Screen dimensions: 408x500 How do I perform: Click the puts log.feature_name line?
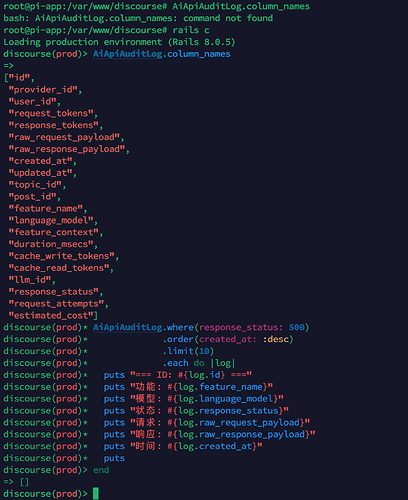188,387
